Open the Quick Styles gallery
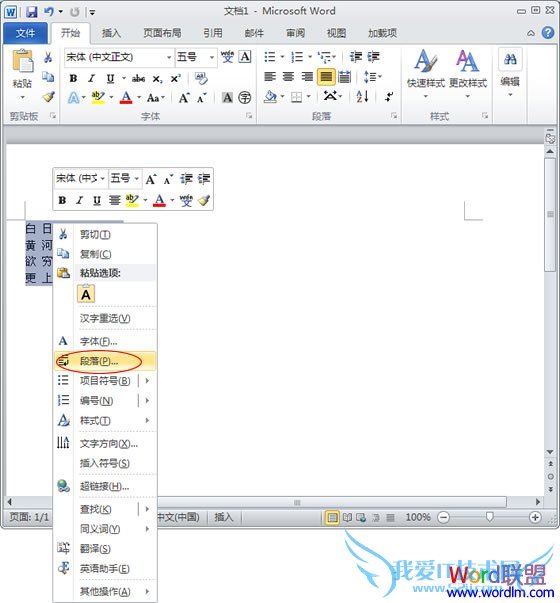 [x=426, y=73]
